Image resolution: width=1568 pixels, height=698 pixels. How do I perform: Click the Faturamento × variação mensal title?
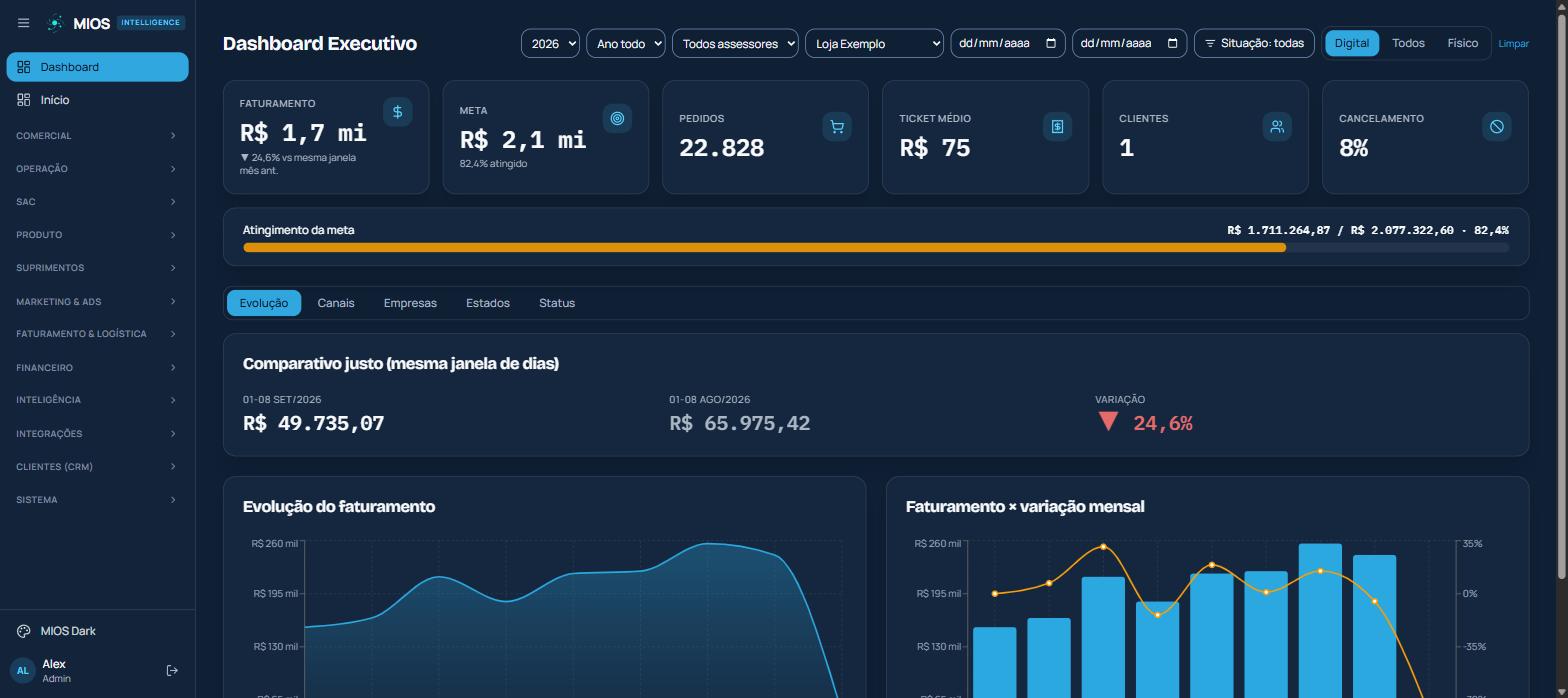1025,507
